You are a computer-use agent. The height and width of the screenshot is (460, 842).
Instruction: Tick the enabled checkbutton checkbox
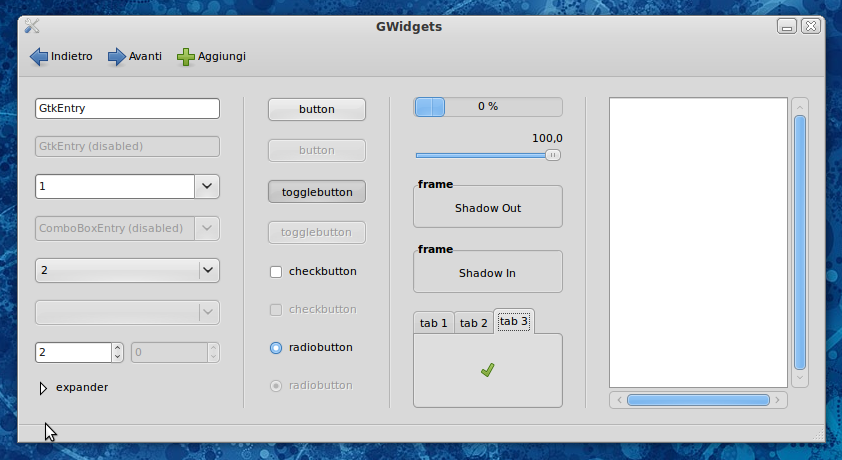275,272
